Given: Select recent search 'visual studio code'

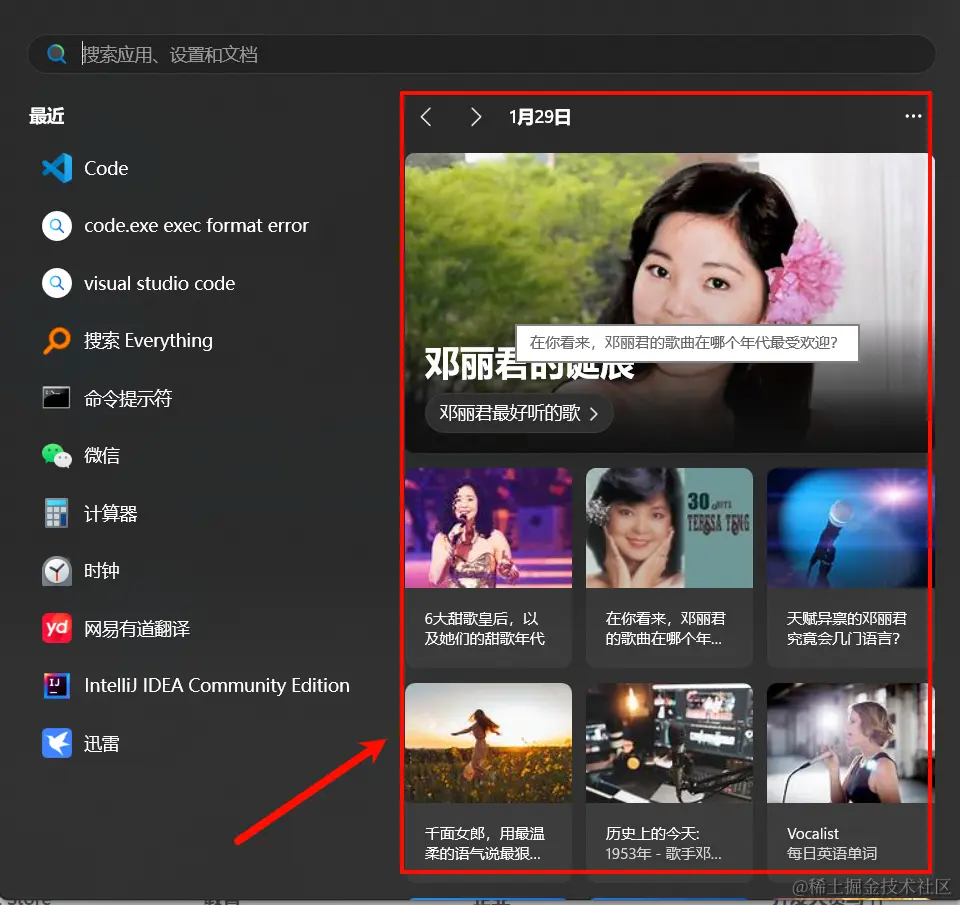Looking at the screenshot, I should [x=159, y=284].
